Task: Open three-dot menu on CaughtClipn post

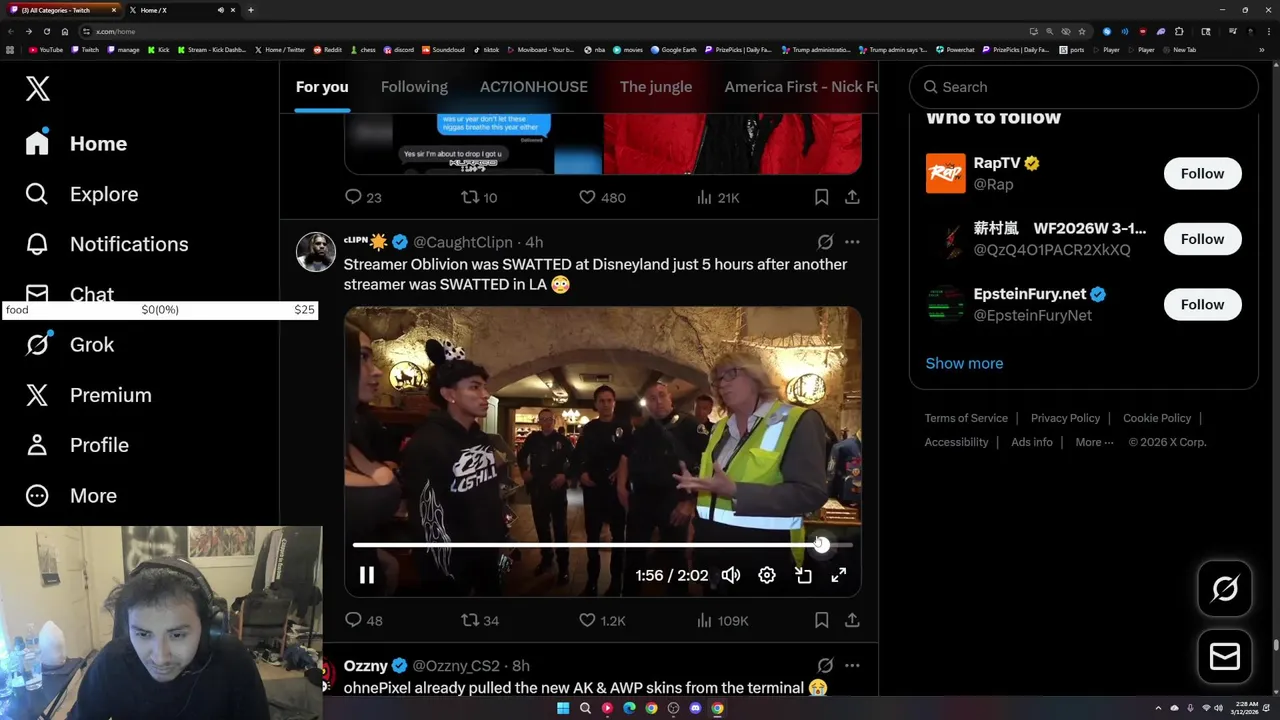Action: (x=852, y=242)
